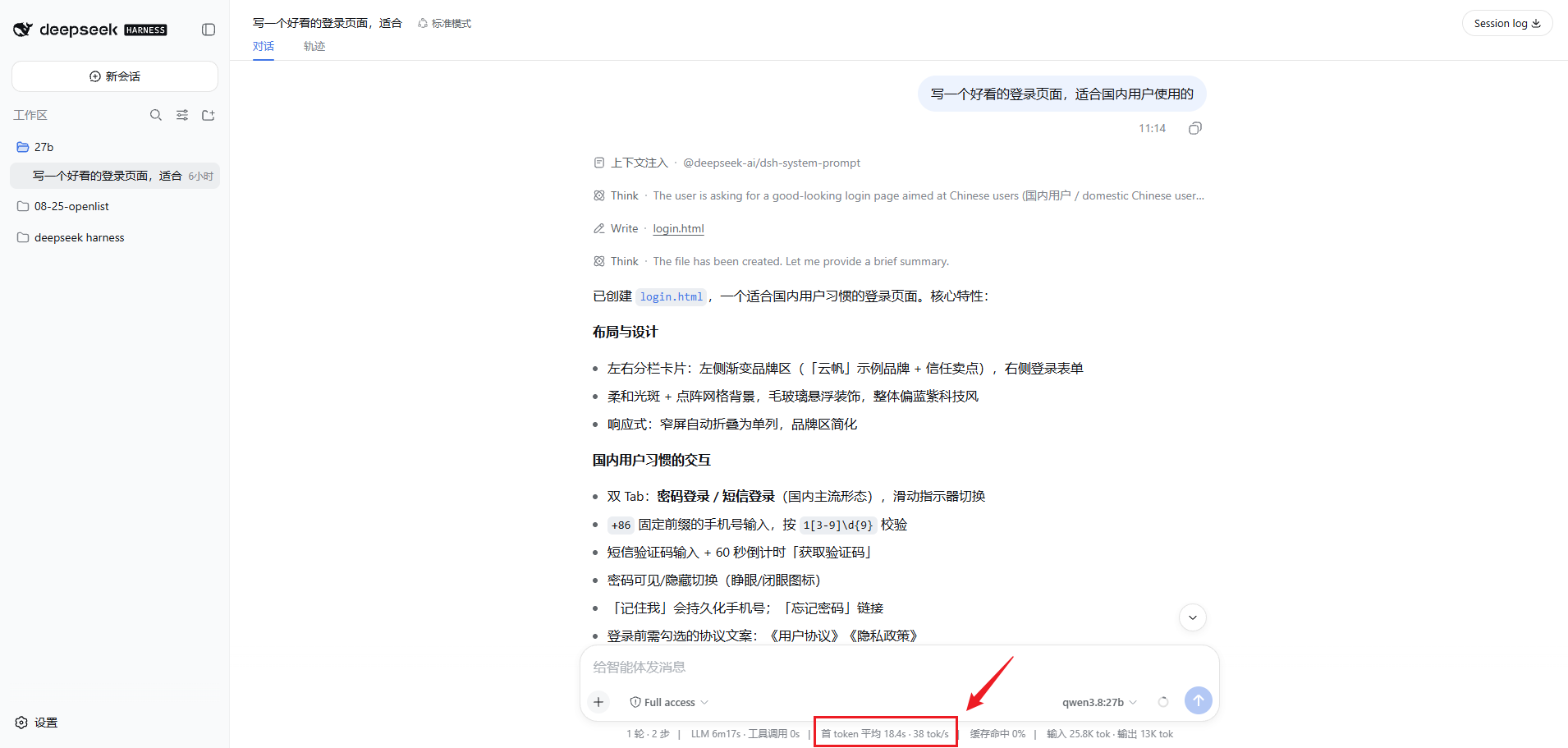Click the user message bubble
Screen dimensions: 1568x748
tap(1061, 94)
